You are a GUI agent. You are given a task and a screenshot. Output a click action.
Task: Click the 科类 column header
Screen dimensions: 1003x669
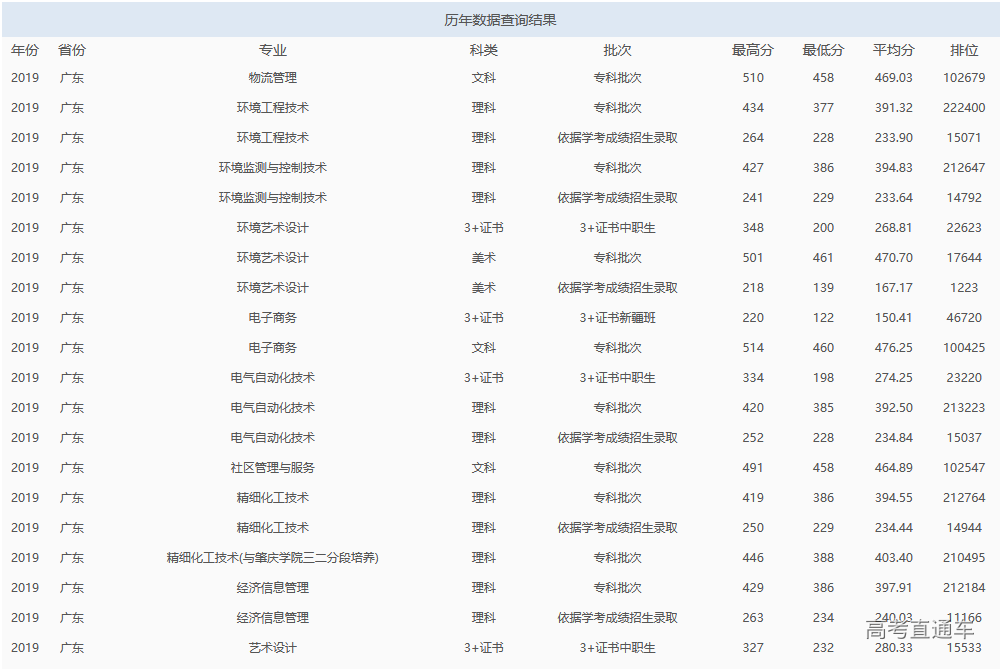pyautogui.click(x=478, y=48)
